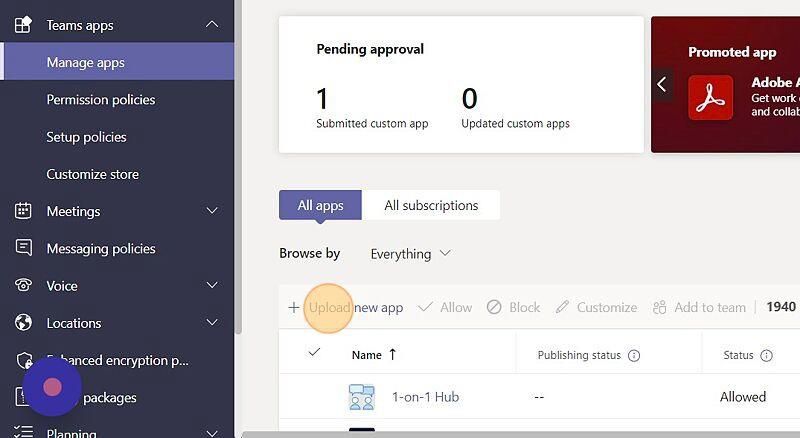The width and height of the screenshot is (800, 438).
Task: Click Add to team button
Action: click(x=699, y=307)
